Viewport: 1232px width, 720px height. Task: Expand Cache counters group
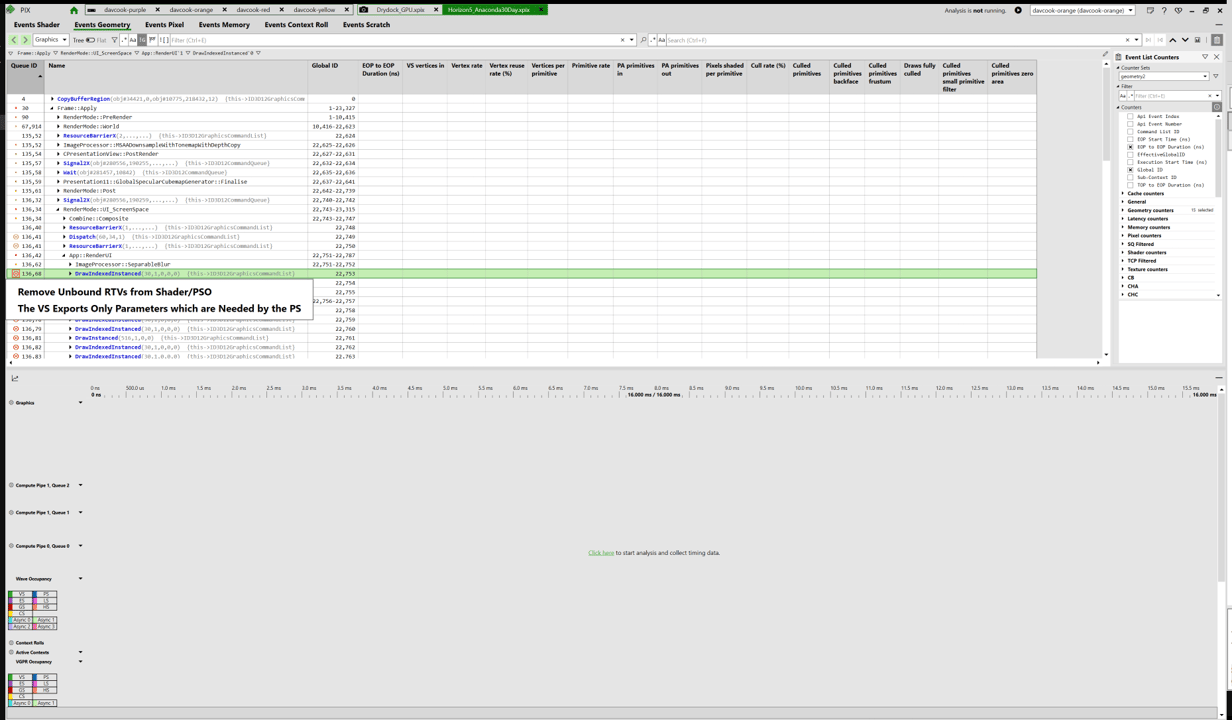click(1123, 193)
